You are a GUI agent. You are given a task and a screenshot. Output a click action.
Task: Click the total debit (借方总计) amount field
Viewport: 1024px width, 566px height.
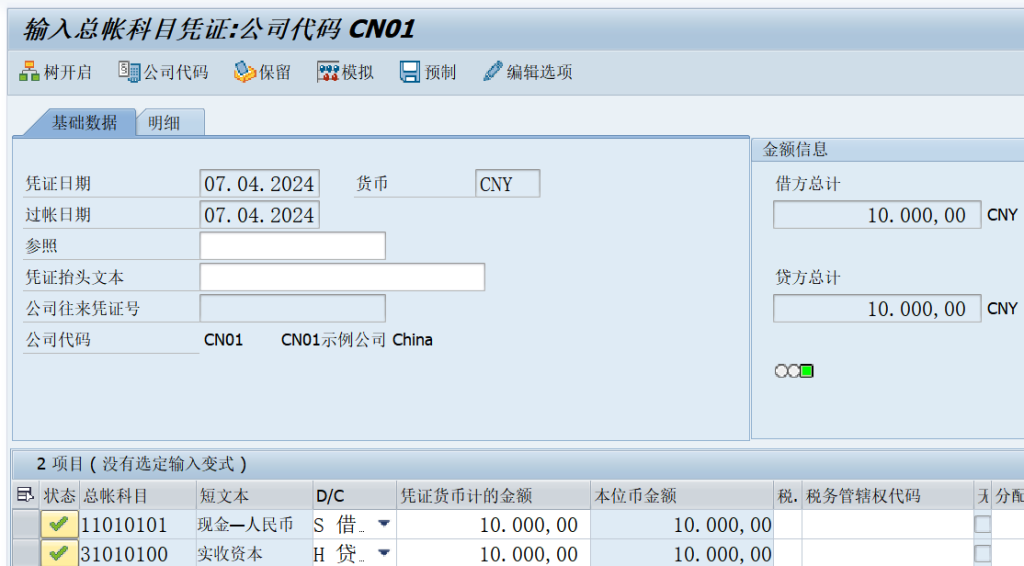click(x=877, y=215)
